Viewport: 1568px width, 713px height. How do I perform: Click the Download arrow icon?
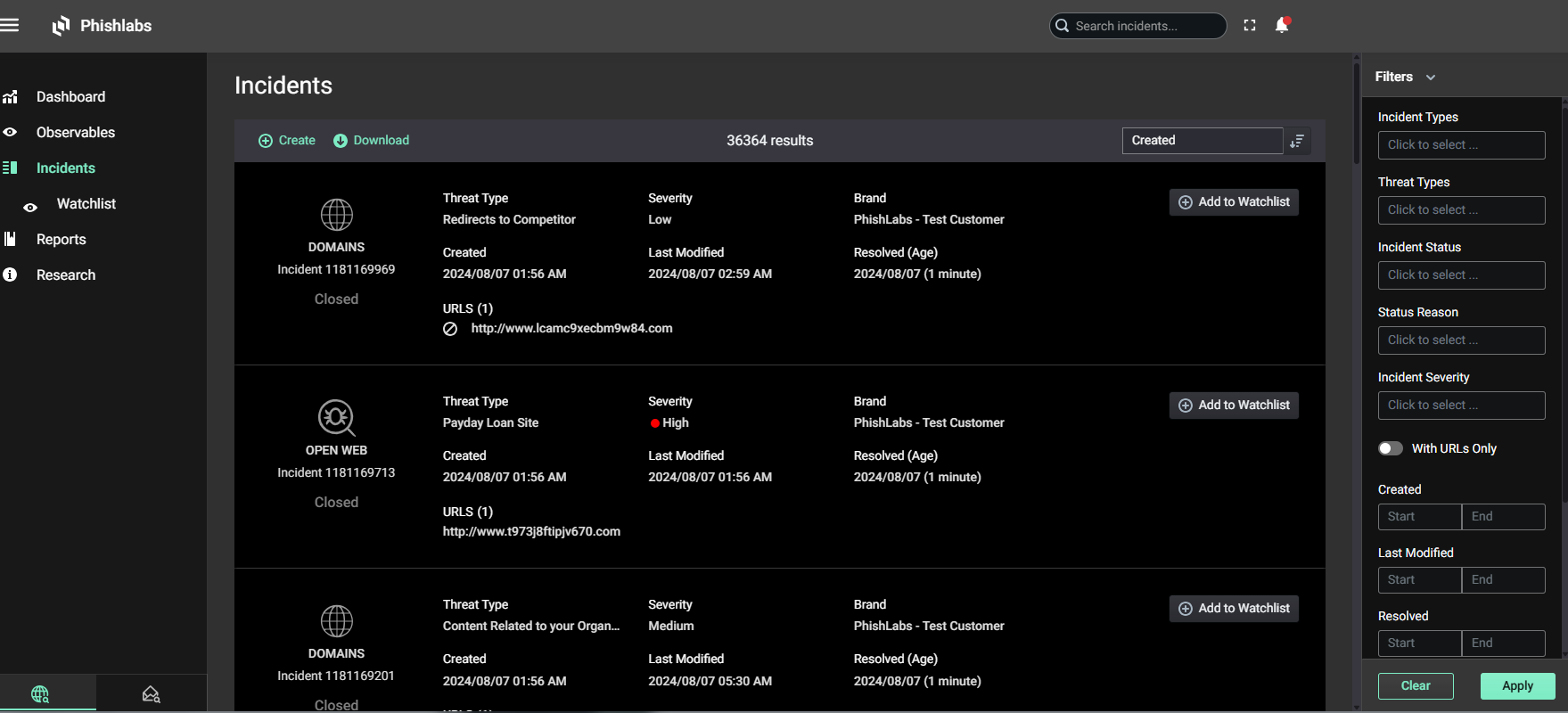341,141
